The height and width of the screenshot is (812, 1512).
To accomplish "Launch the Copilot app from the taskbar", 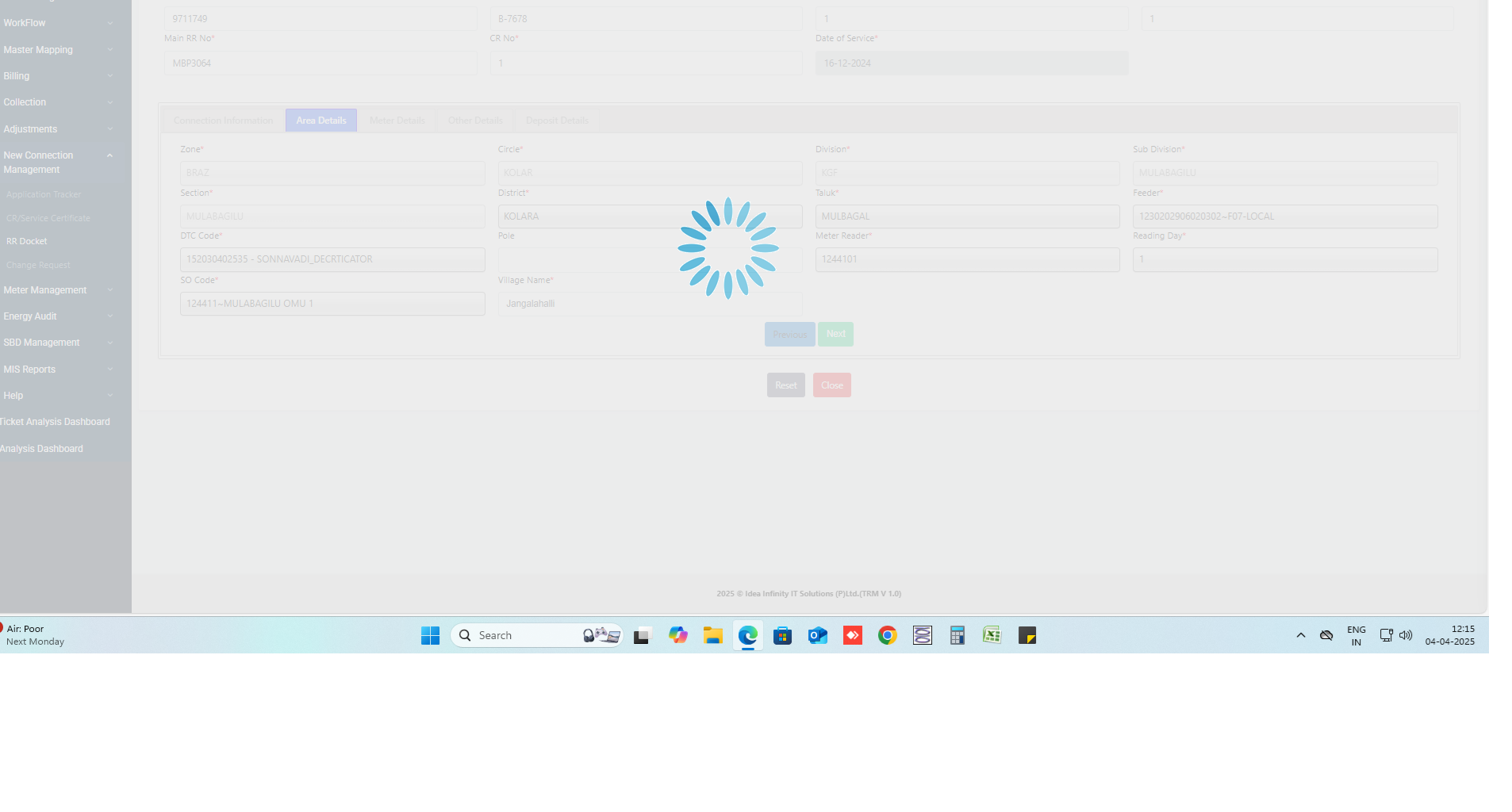I will (677, 635).
